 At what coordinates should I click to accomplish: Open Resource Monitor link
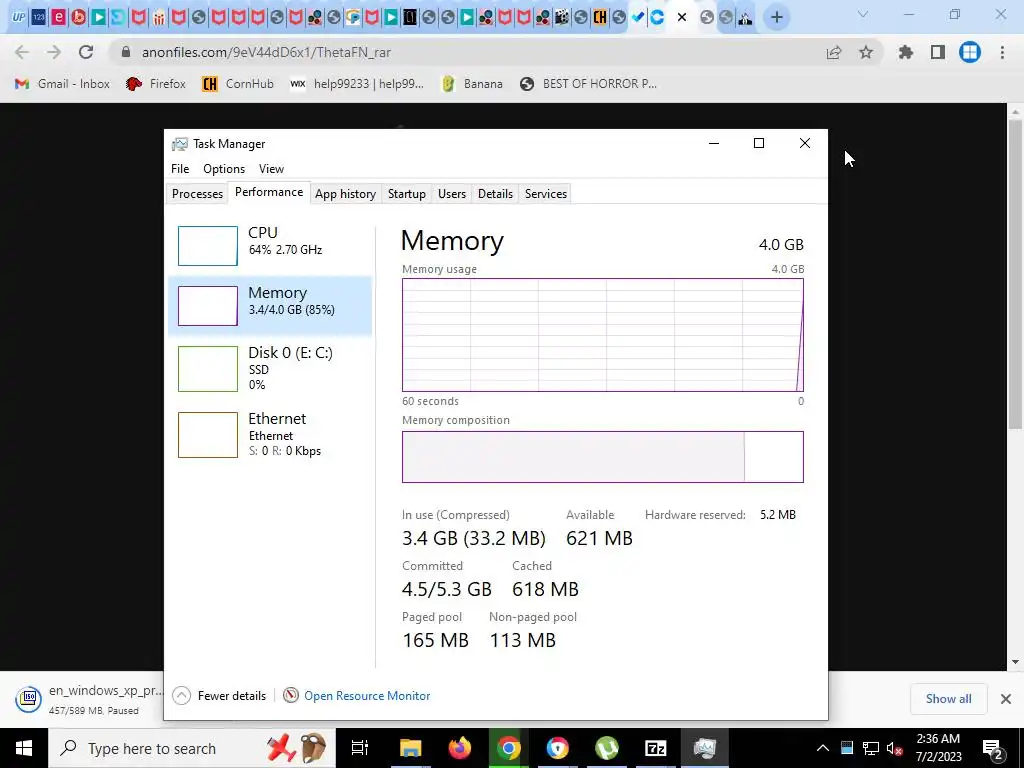click(357, 696)
